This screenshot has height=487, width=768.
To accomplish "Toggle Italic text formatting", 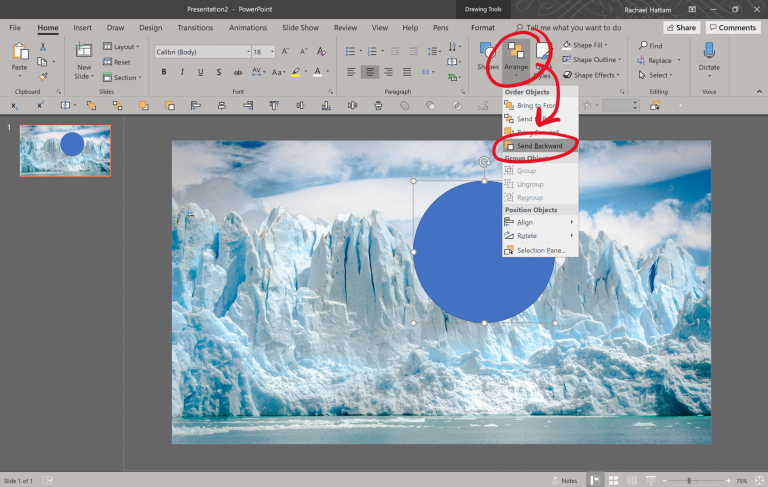I will tap(182, 72).
